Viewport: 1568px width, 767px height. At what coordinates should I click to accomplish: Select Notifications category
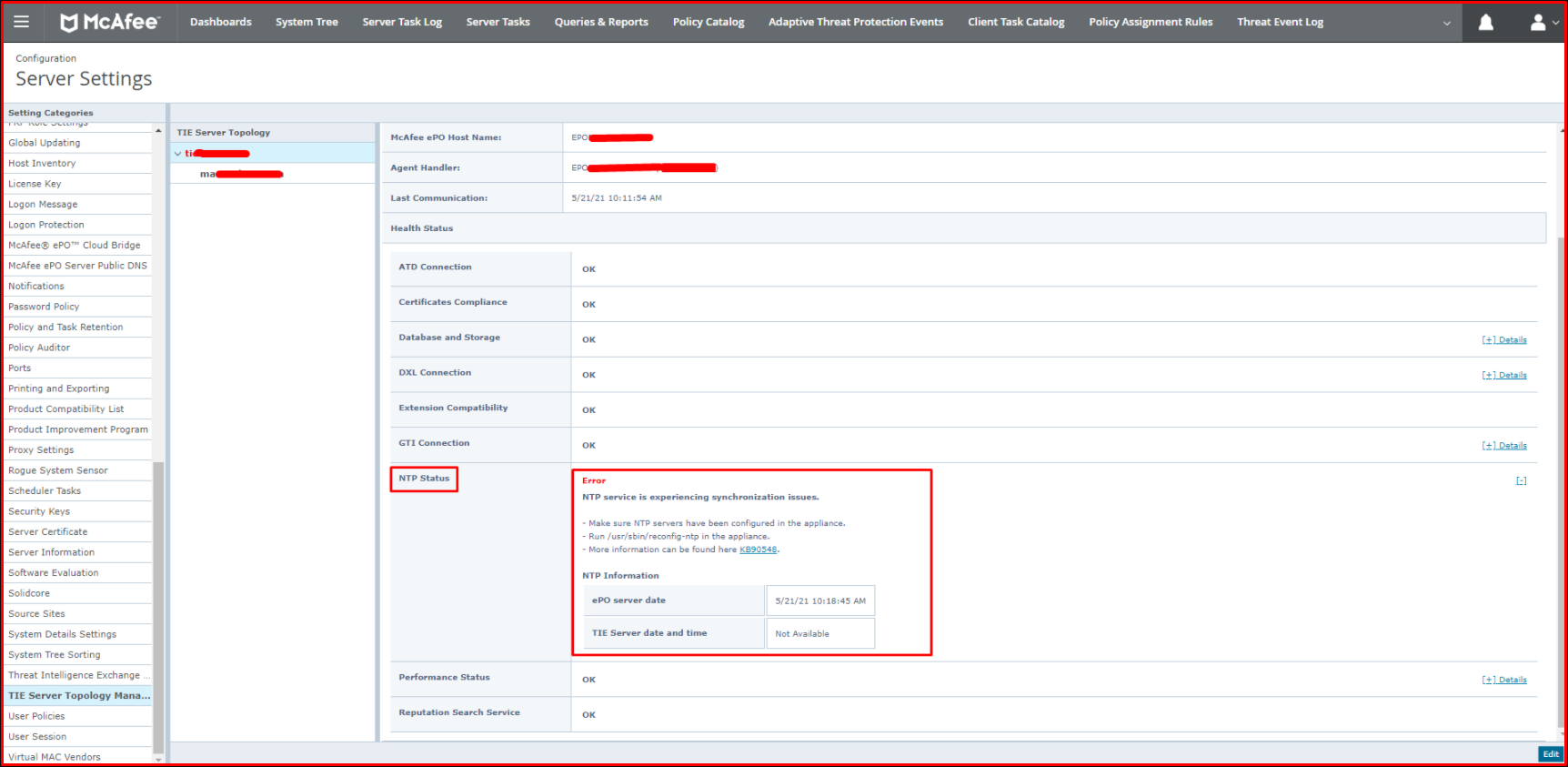[77, 287]
